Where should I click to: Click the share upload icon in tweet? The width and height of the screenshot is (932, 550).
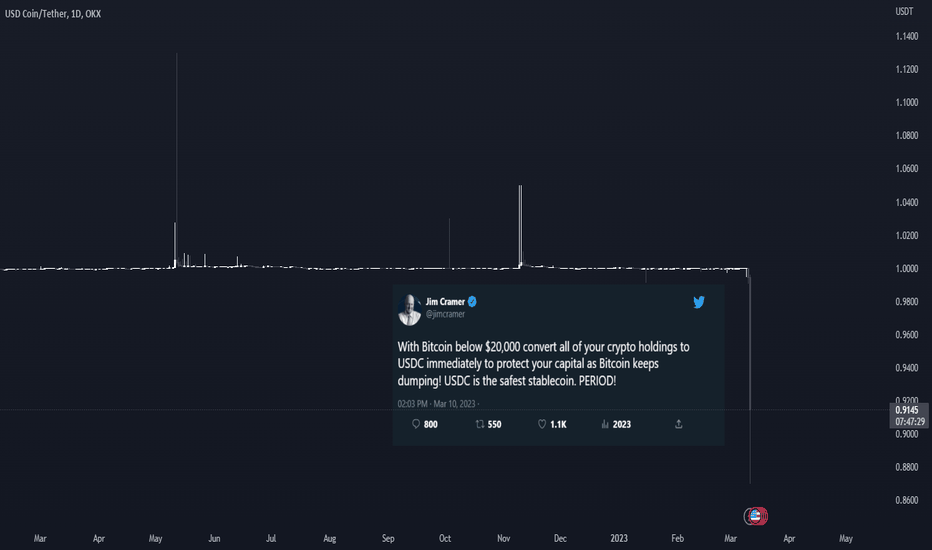click(678, 424)
